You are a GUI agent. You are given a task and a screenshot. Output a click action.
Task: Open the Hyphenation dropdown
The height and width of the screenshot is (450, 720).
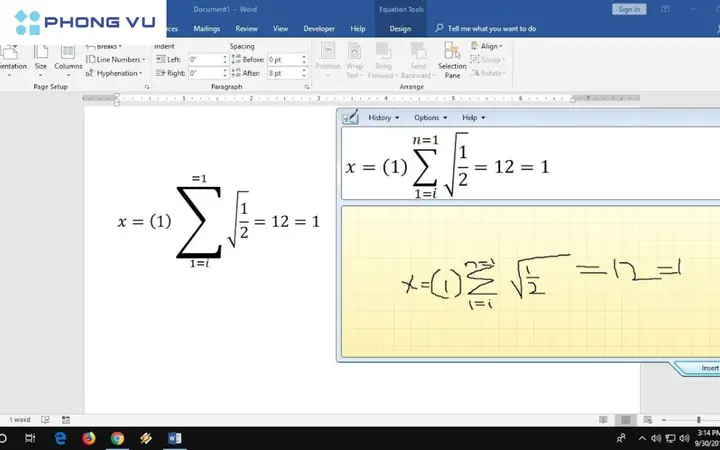coord(118,73)
